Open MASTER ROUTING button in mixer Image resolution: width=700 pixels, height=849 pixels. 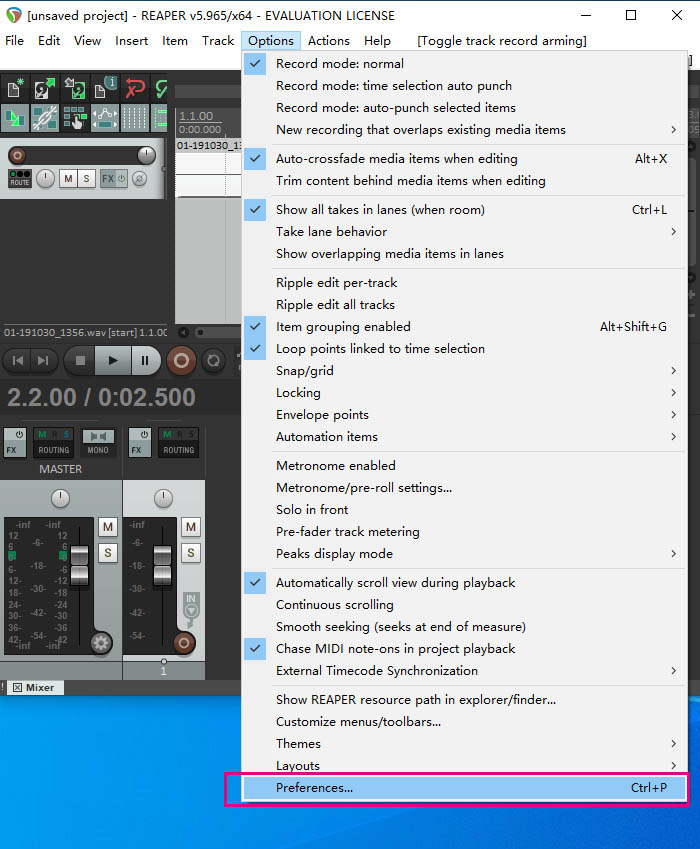(54, 442)
